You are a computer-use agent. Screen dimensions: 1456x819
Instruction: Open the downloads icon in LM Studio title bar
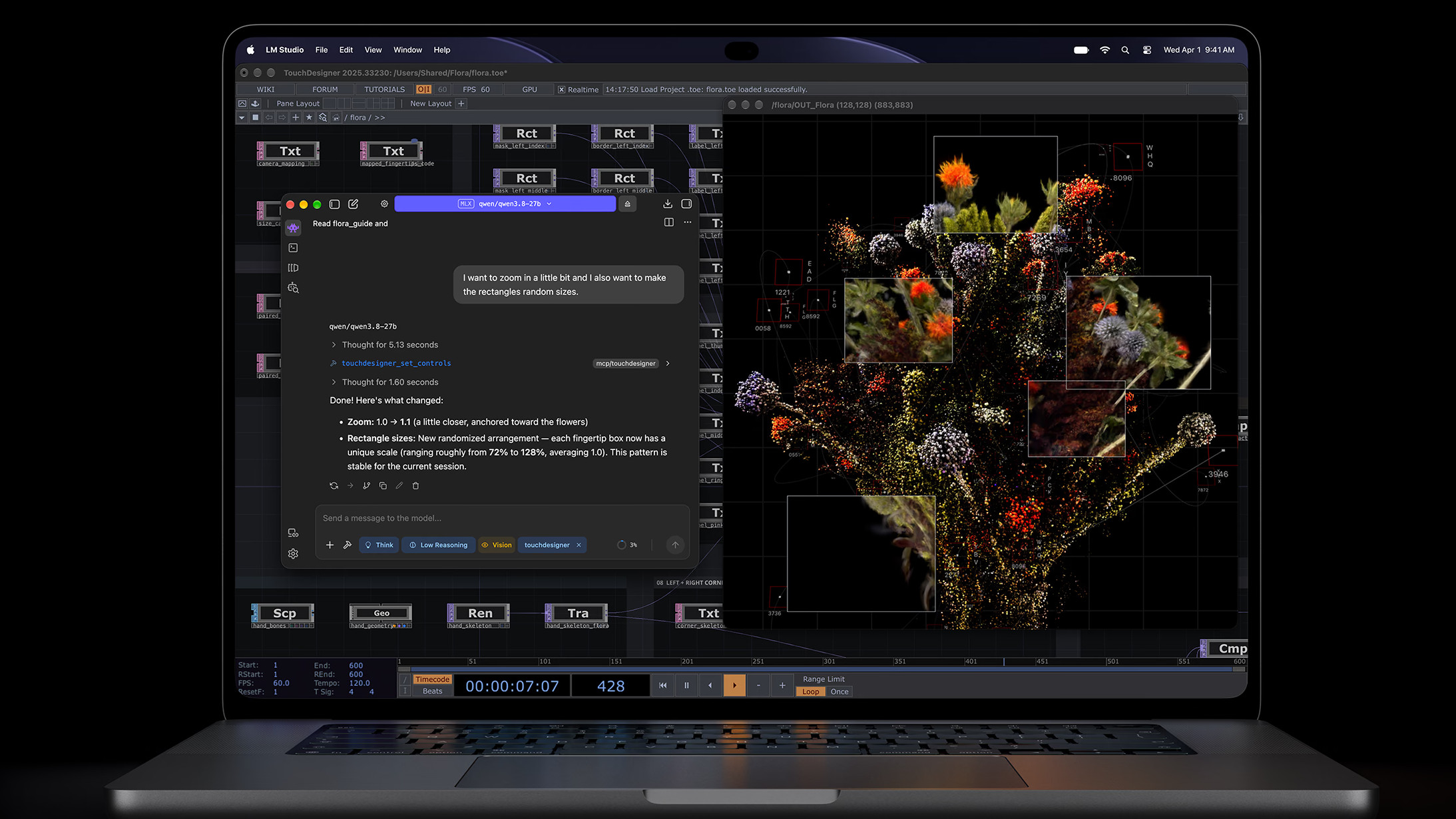tap(667, 204)
